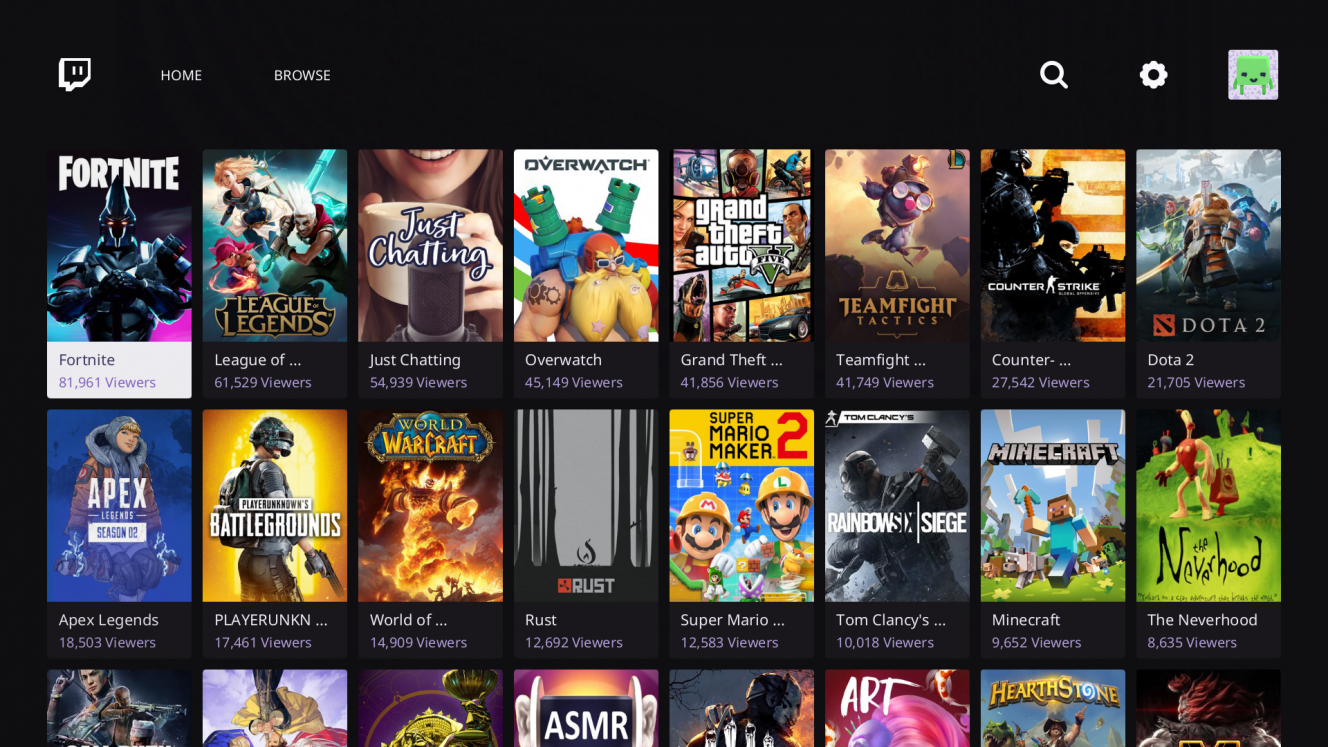Select Counter-Strike cover art
Image resolution: width=1328 pixels, height=747 pixels.
[1053, 246]
